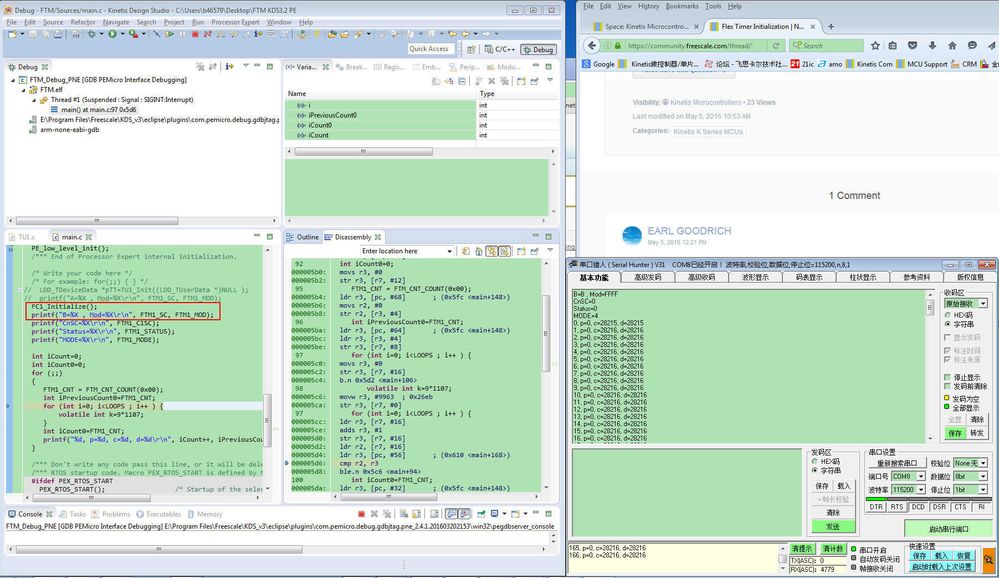The height and width of the screenshot is (578, 999).
Task: Click Remove All Terminated icon in Debug view
Action: click(200, 66)
